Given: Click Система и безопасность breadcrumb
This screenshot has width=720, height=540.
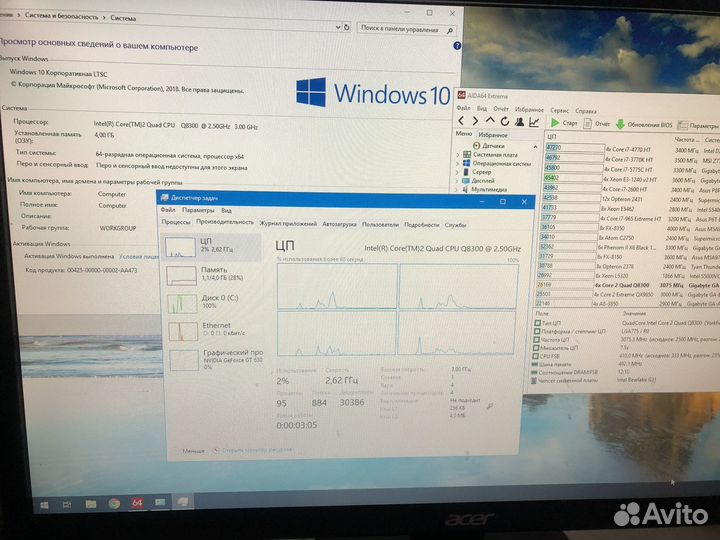Looking at the screenshot, I should pos(62,17).
